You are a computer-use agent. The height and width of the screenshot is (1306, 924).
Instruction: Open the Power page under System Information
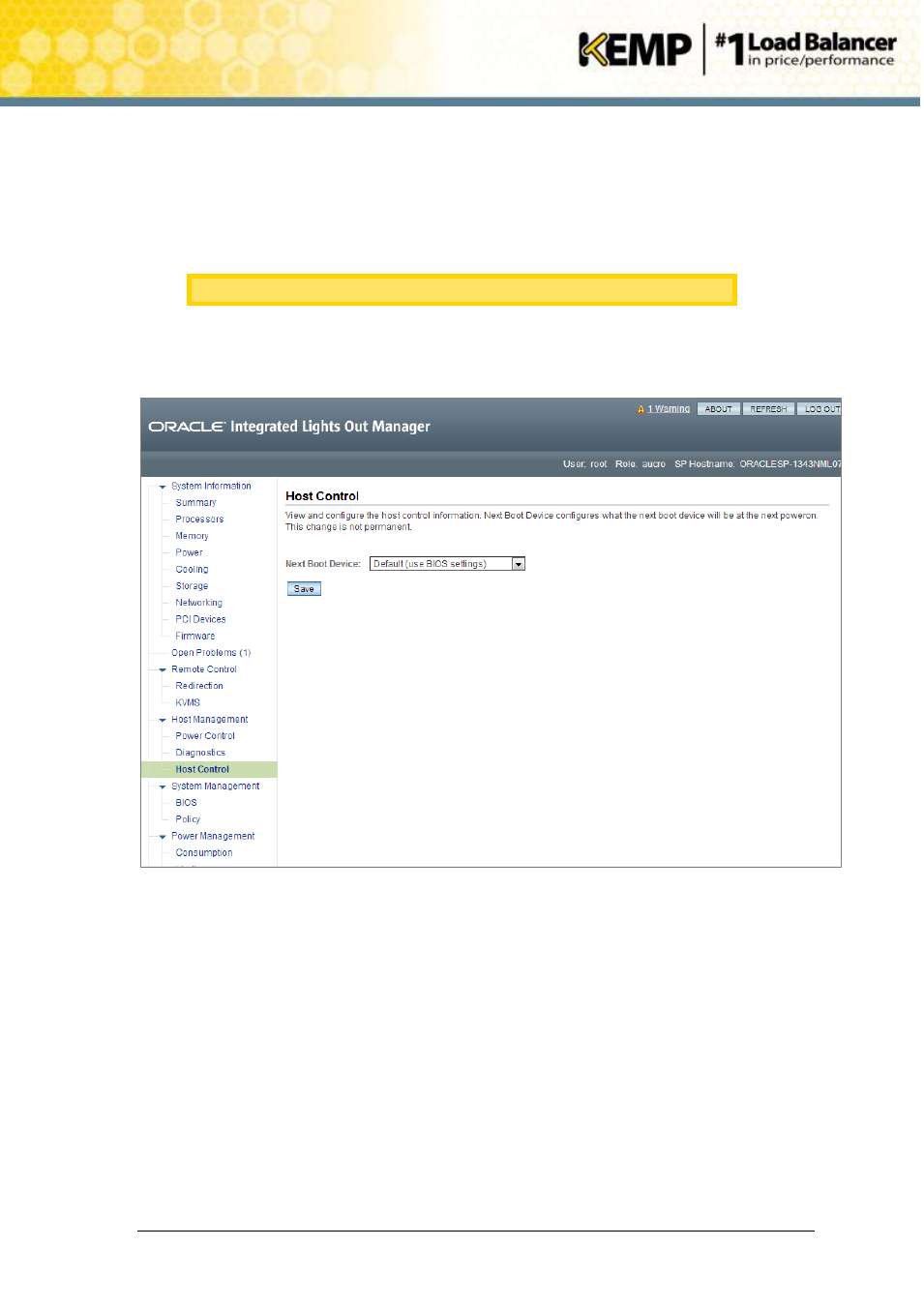click(189, 553)
